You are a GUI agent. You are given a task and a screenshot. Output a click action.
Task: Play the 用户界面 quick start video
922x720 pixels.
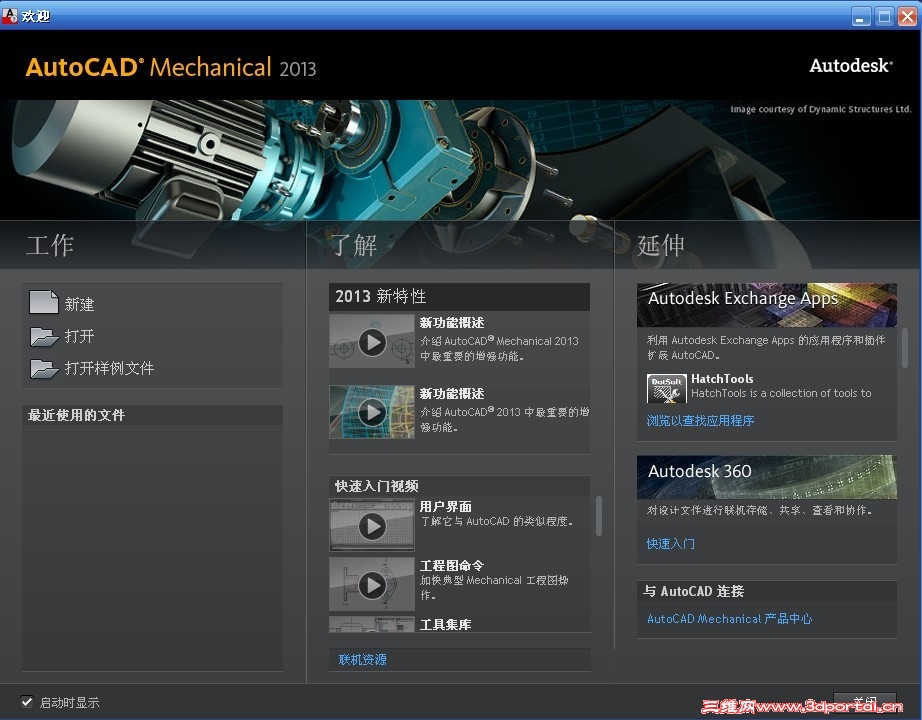(x=372, y=525)
